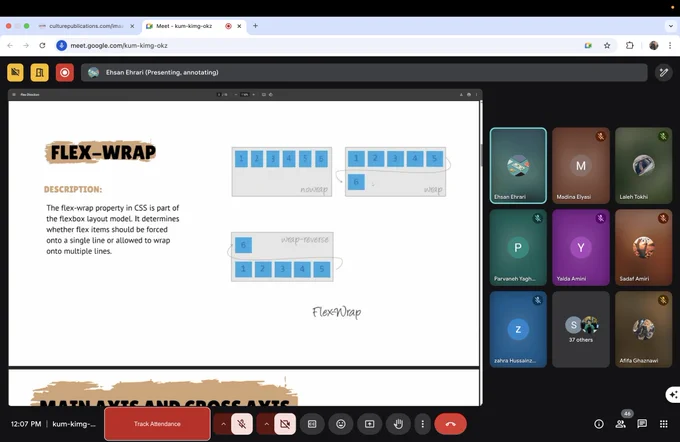The image size is (680, 442).
Task: Click the yellow camera-off extension icon
Action: 15,72
